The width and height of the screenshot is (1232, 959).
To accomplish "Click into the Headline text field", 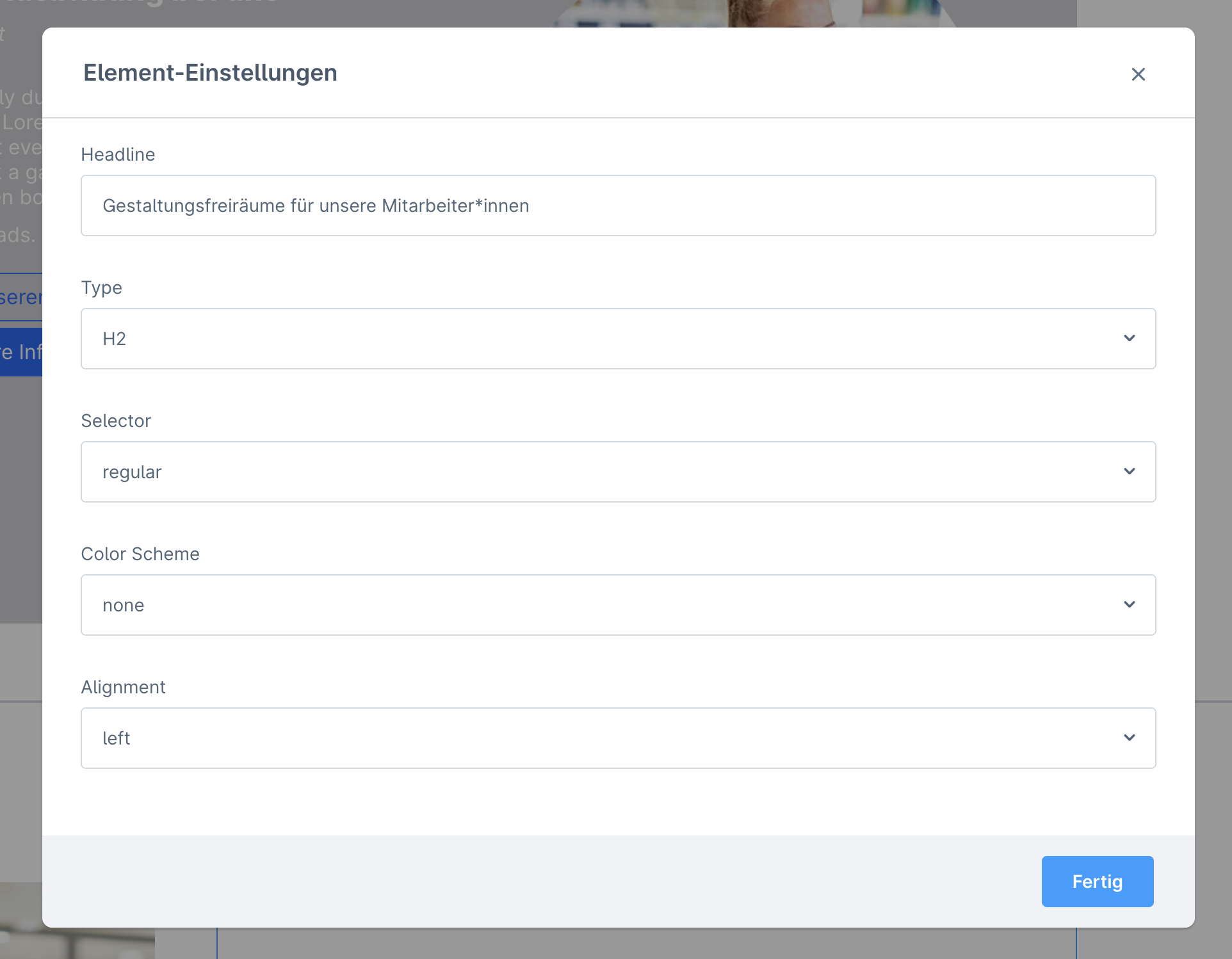I will pyautogui.click(x=618, y=205).
